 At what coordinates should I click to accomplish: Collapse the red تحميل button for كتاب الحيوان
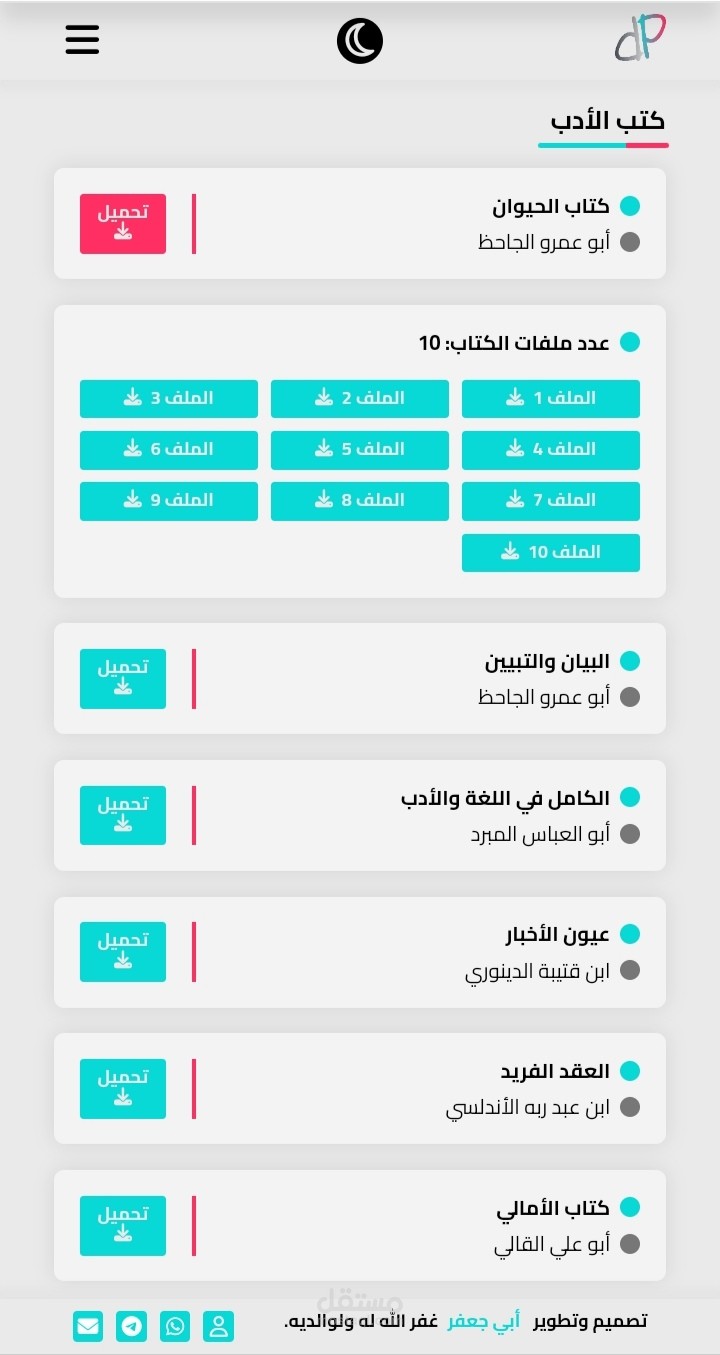(123, 224)
